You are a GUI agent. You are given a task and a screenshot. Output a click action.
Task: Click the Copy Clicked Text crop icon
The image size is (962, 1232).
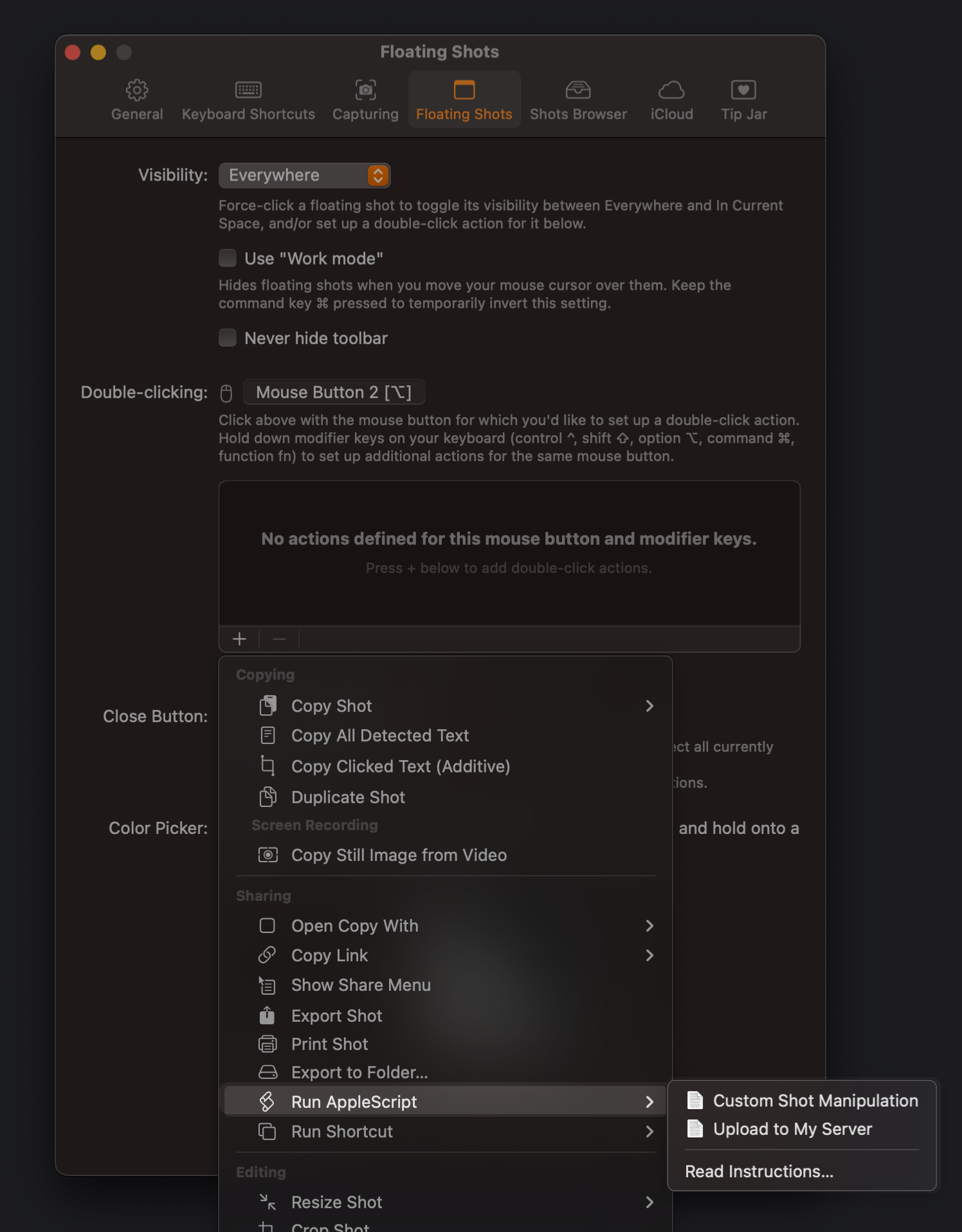pos(268,766)
